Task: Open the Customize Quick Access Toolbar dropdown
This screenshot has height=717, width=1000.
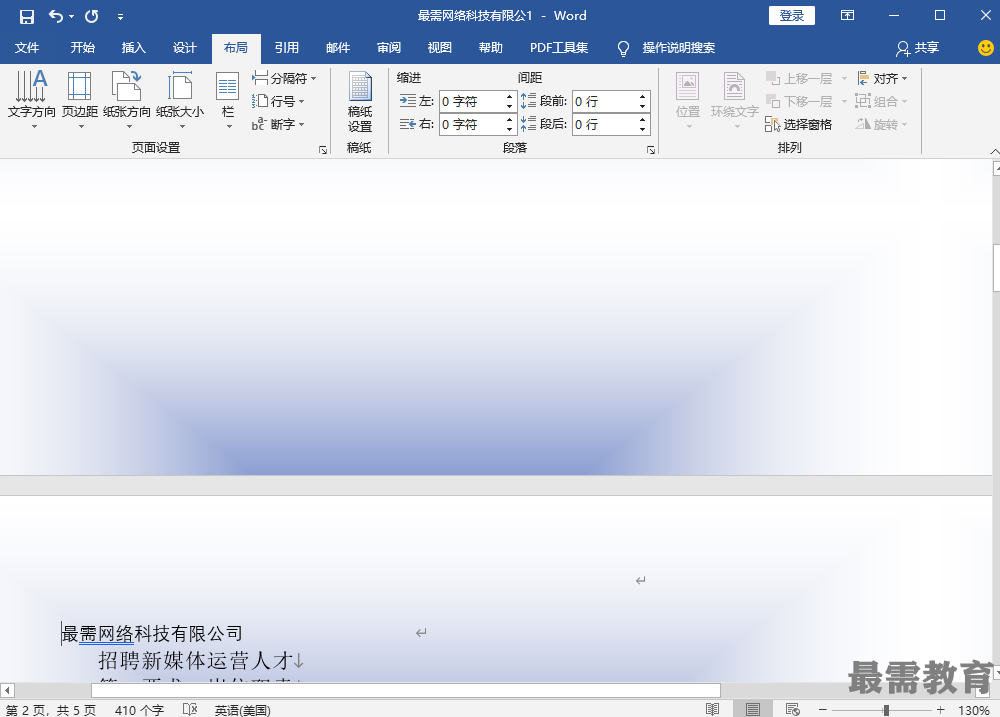Action: (x=120, y=17)
